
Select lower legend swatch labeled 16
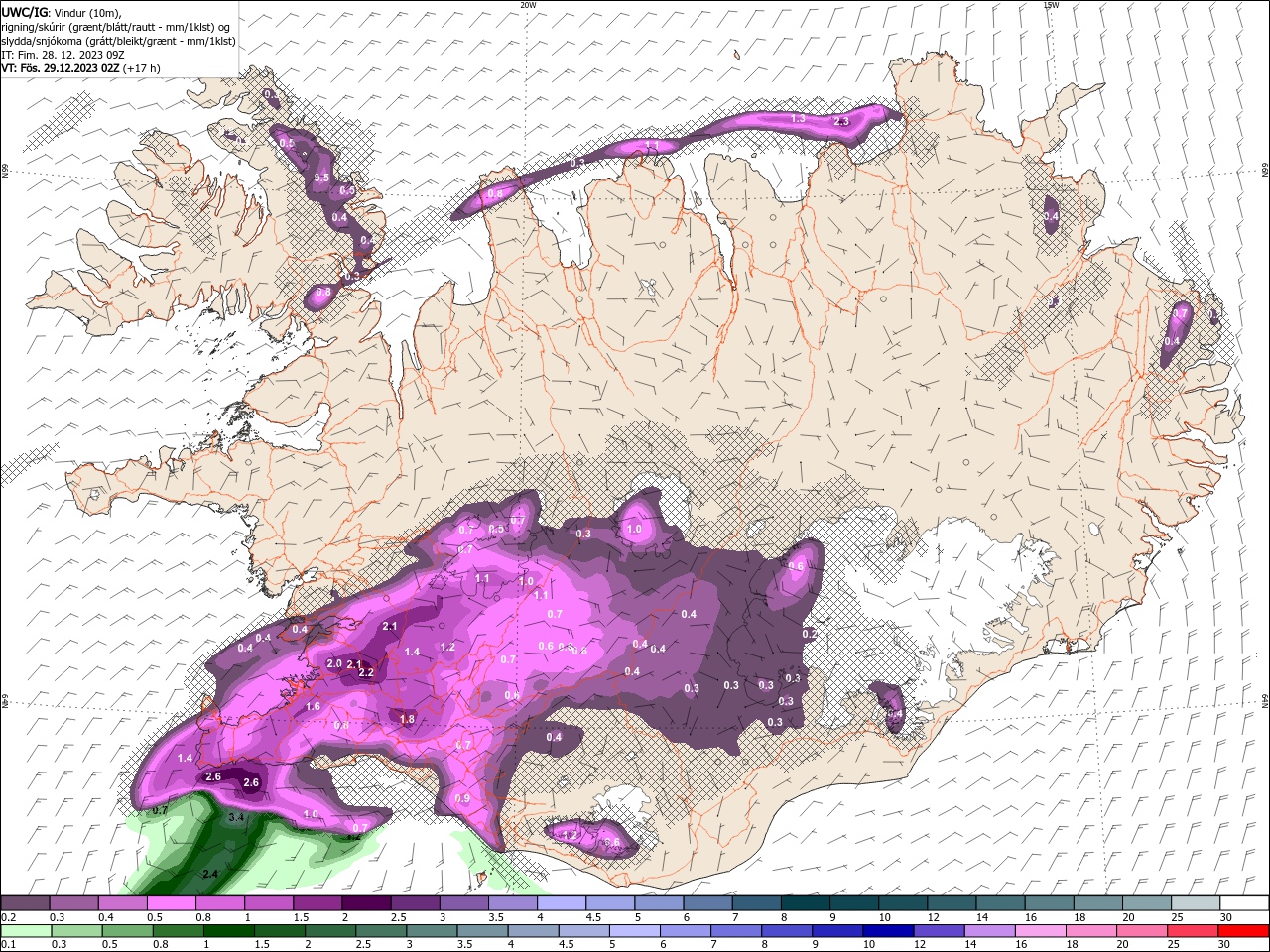click(x=1040, y=931)
